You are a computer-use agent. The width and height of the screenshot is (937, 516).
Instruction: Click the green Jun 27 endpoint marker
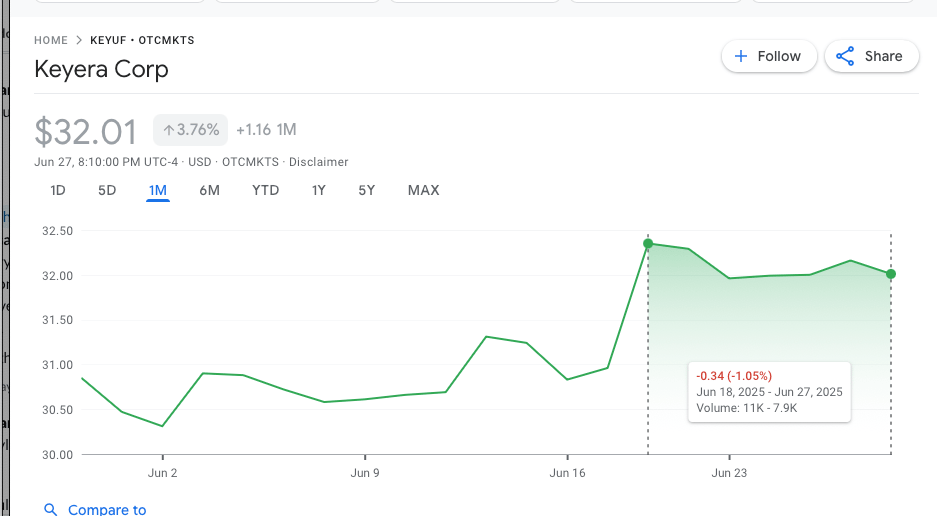point(891,274)
